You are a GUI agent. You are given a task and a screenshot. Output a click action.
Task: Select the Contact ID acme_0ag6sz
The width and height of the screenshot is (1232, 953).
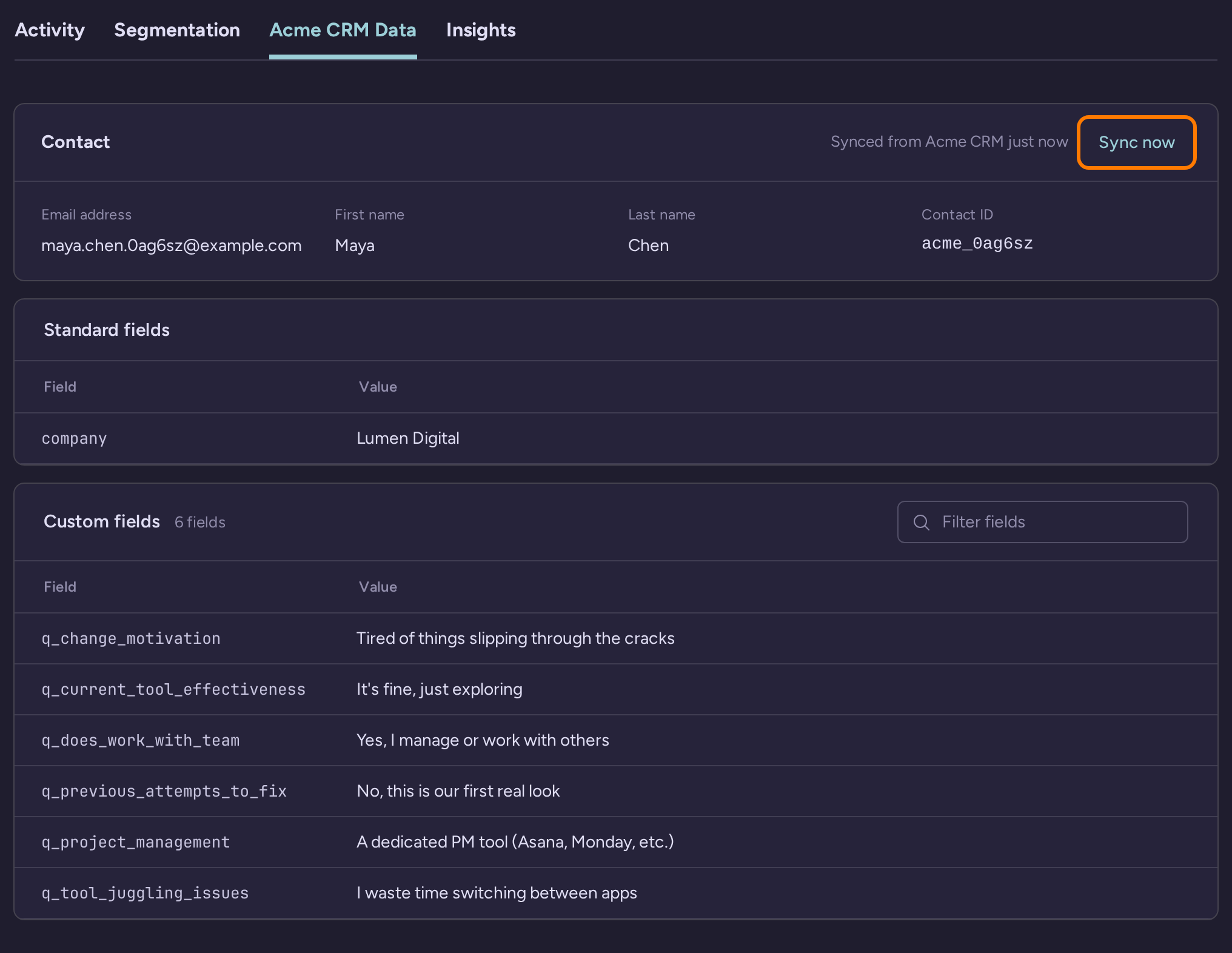point(977,243)
